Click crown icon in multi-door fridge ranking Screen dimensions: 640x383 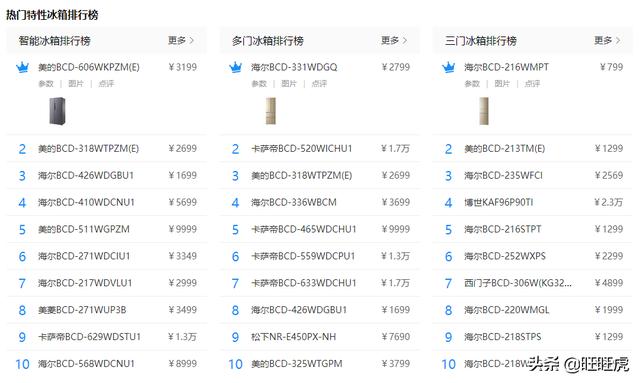[x=236, y=67]
